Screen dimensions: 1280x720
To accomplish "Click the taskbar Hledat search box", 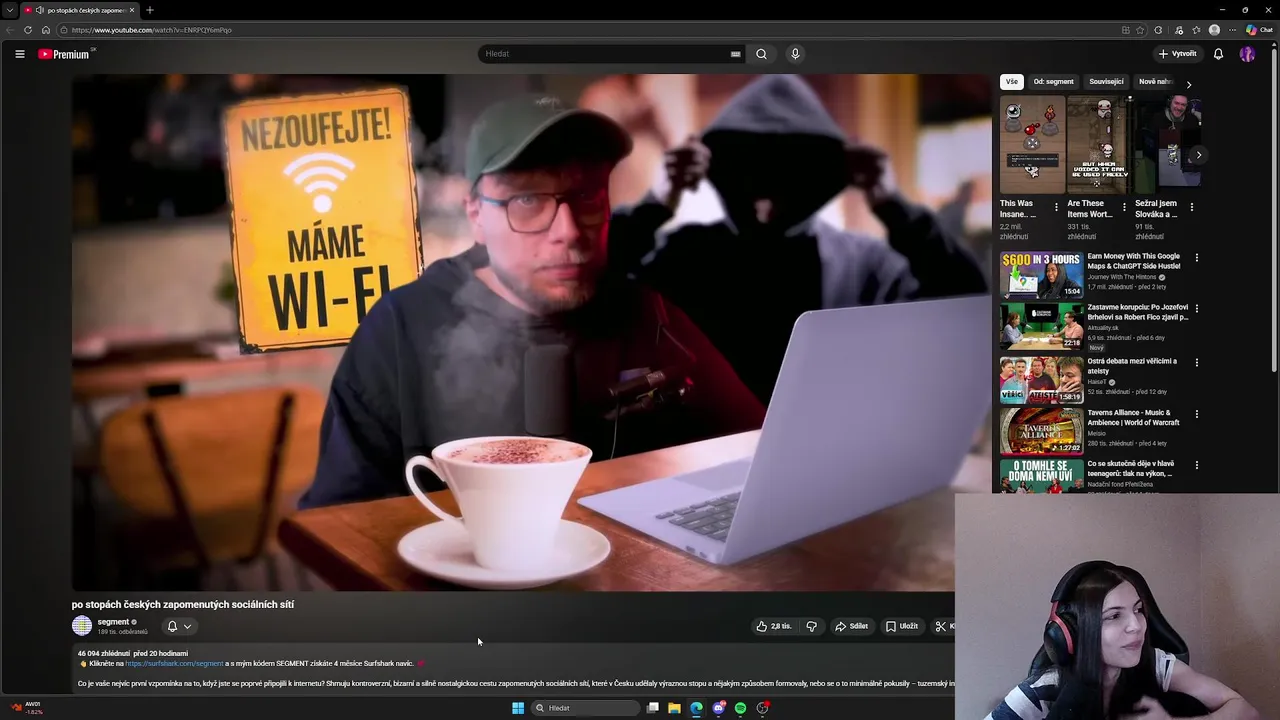I will (x=584, y=708).
